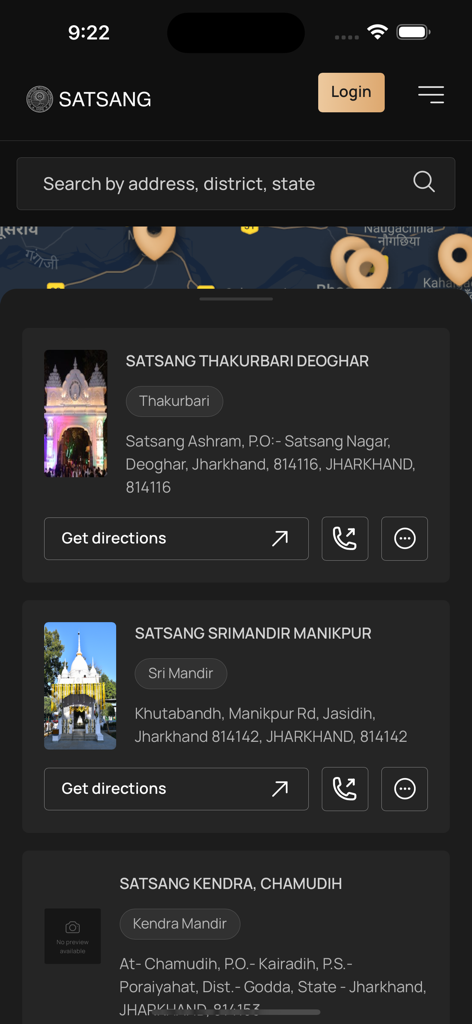Tap the Khutabandh Manikpur Rd address text
Image resolution: width=472 pixels, height=1024 pixels.
coord(271,725)
